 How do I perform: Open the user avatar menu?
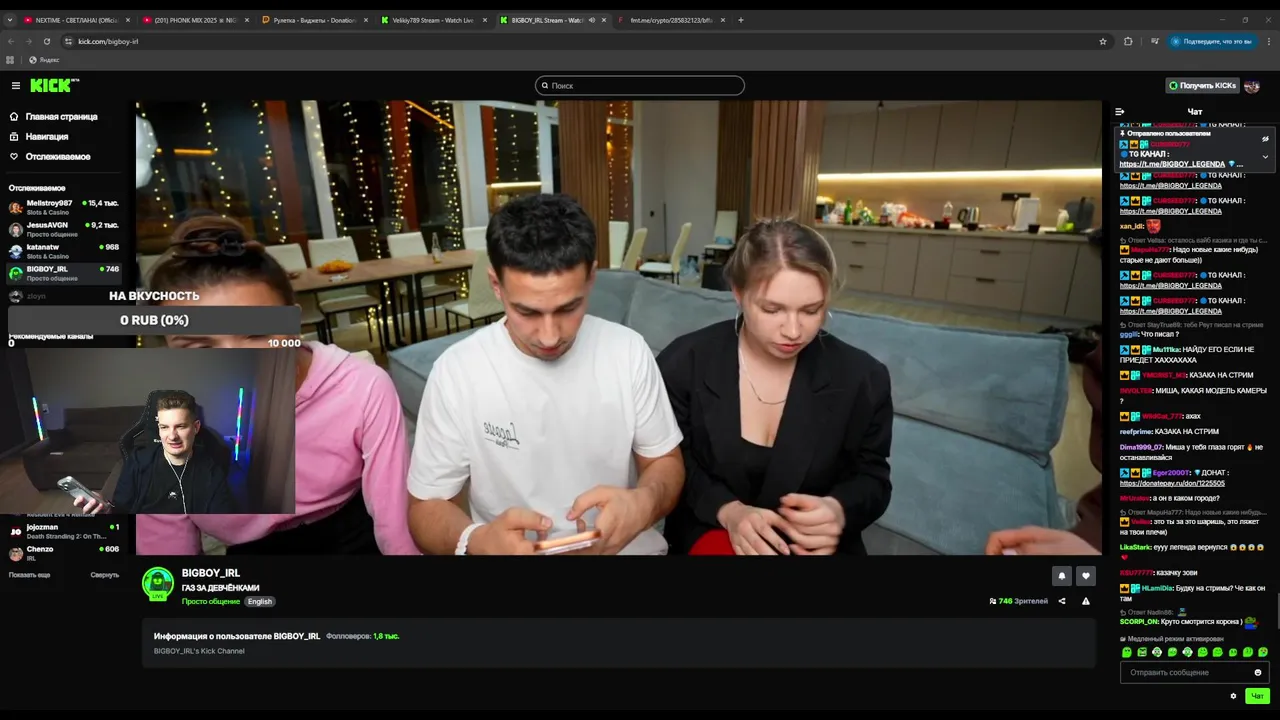(1252, 86)
